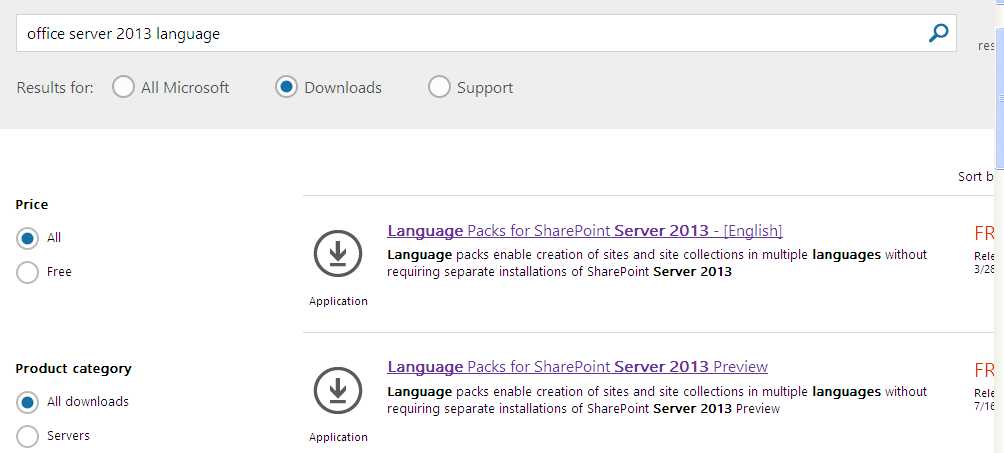Click the Price filter heading
This screenshot has width=1004, height=453.
(32, 204)
